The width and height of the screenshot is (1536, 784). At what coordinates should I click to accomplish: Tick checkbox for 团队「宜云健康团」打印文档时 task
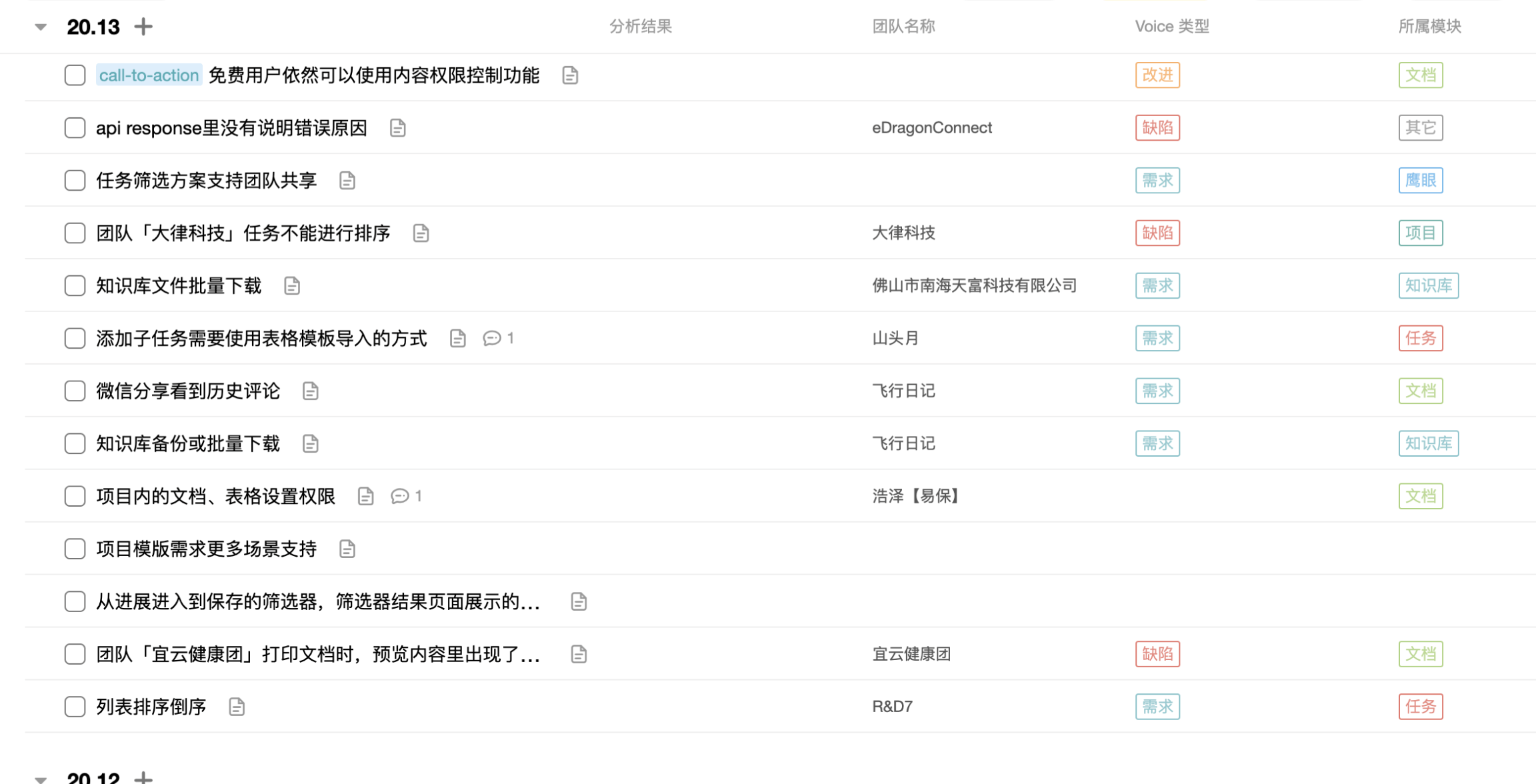[x=75, y=655]
